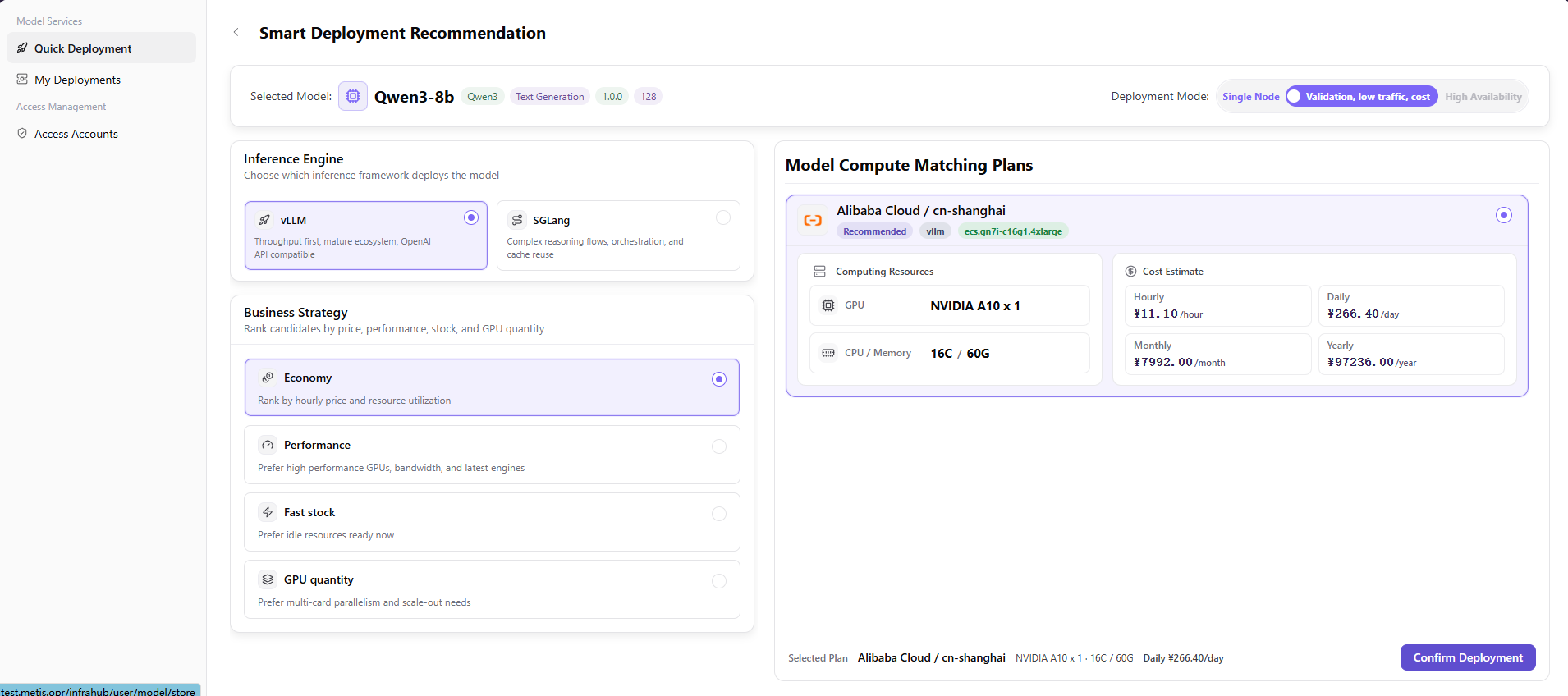This screenshot has height=696, width=1568.
Task: Click the Cost Estimate coin icon
Action: pyautogui.click(x=1130, y=271)
